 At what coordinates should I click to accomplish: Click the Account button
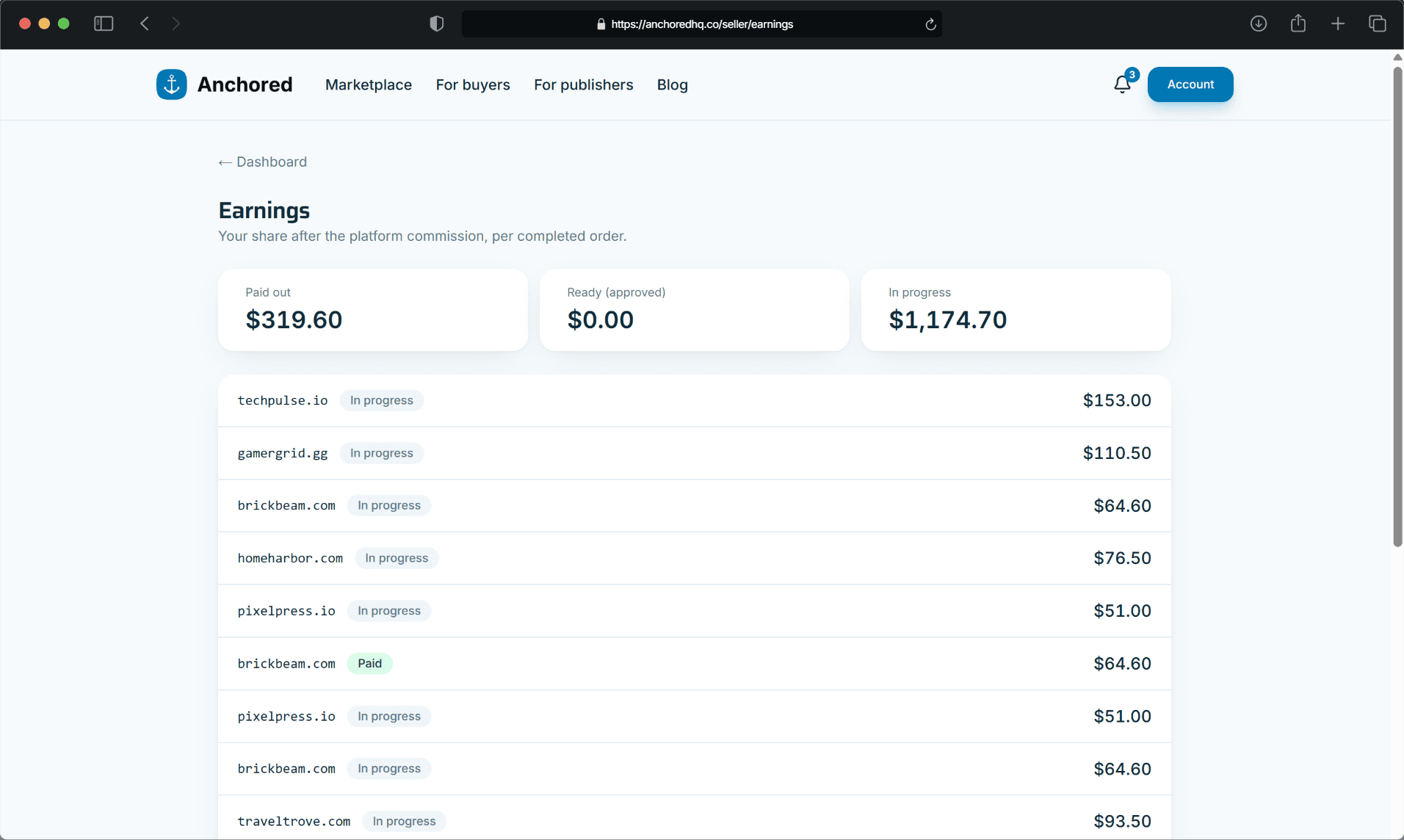tap(1190, 84)
